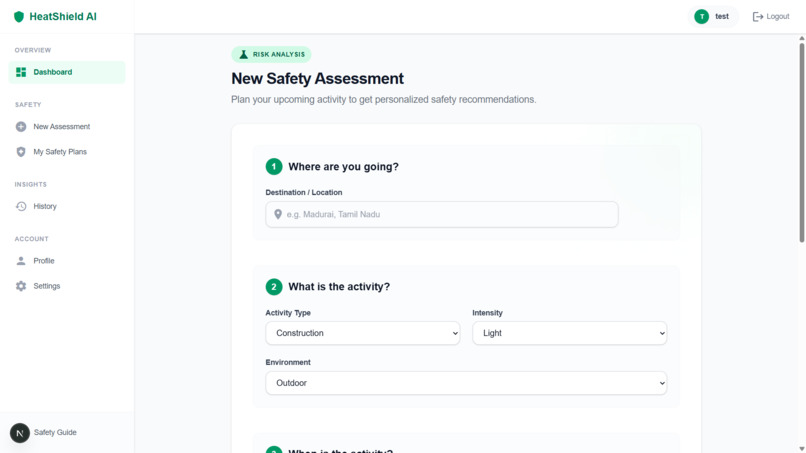Click the INSIGHTS section header in the sidebar
Image resolution: width=806 pixels, height=453 pixels.
pyautogui.click(x=30, y=185)
